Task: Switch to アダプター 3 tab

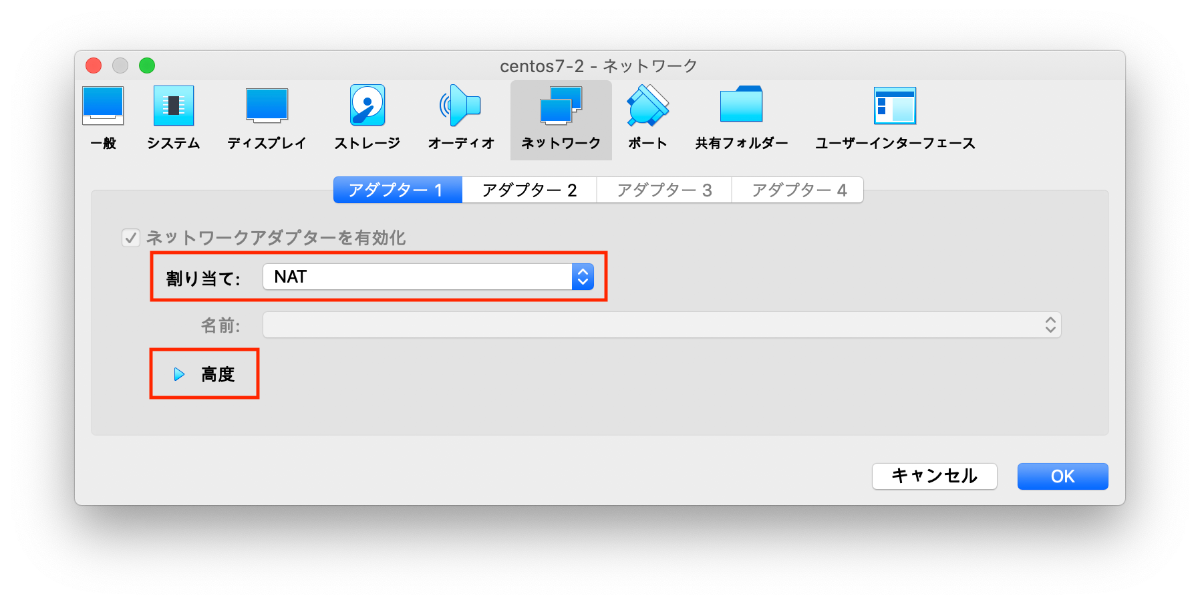Action: pos(664,190)
